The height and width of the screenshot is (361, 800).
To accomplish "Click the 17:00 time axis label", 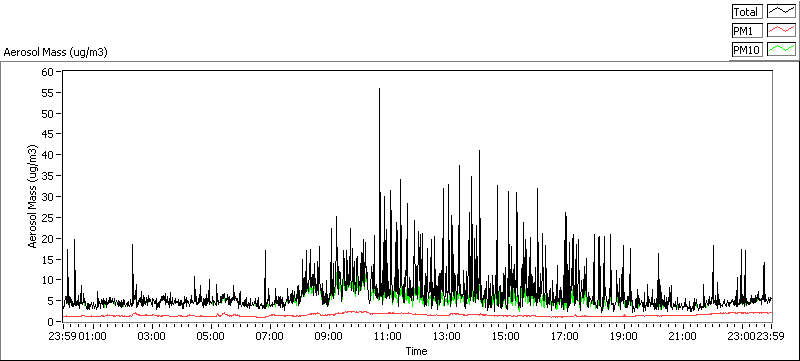I will click(565, 336).
